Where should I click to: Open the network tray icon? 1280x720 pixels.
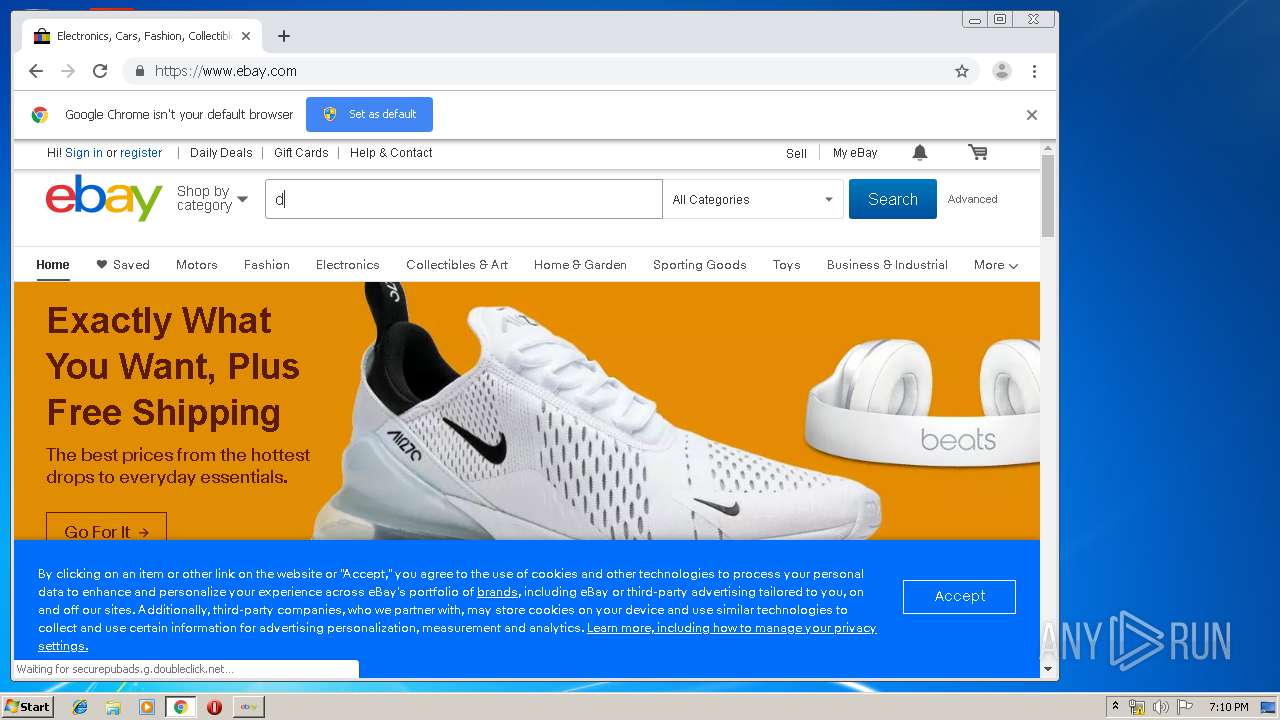pyautogui.click(x=1137, y=707)
